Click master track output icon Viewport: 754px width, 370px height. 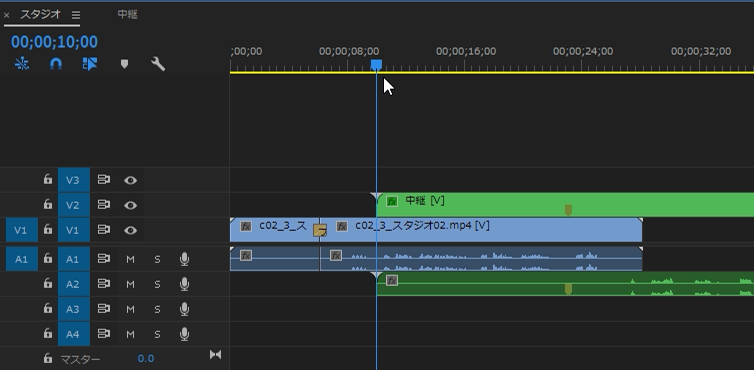point(215,355)
